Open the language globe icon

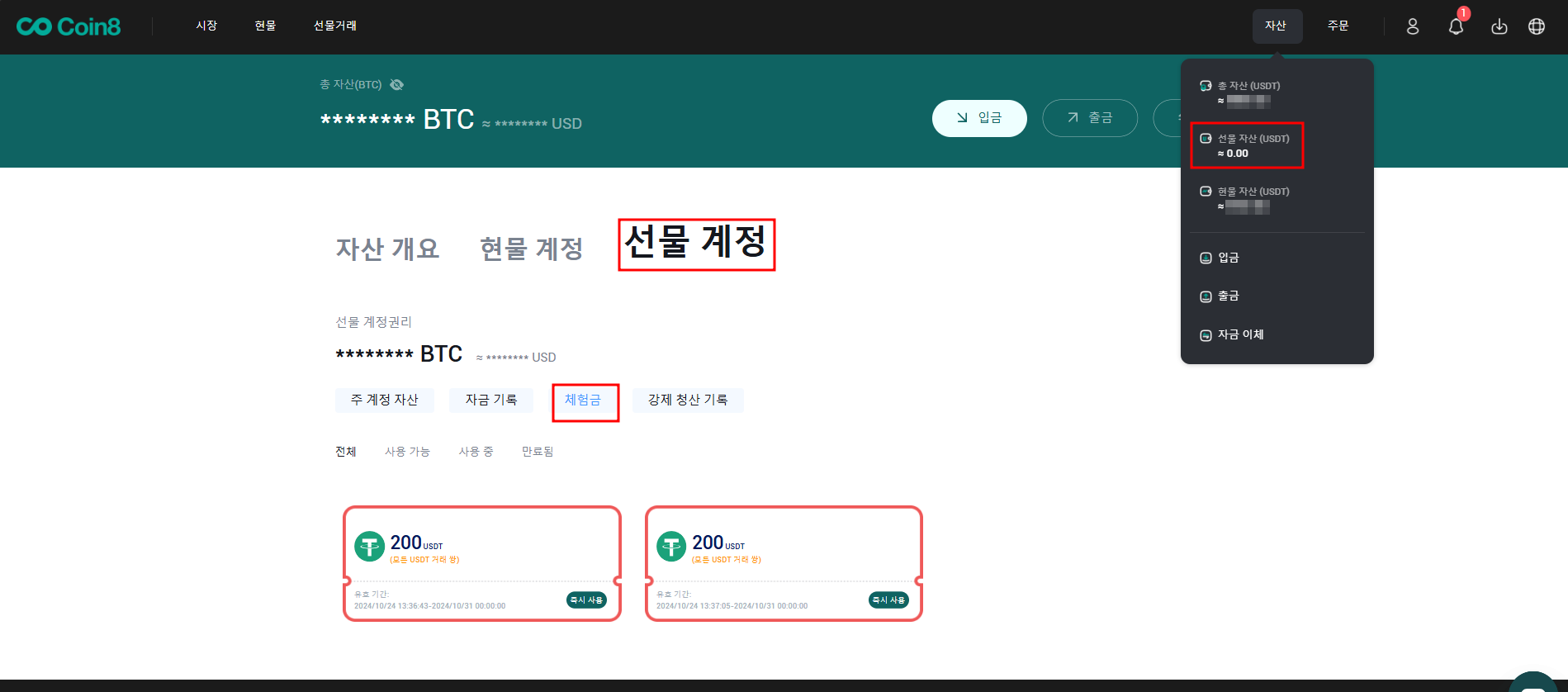1536,26
